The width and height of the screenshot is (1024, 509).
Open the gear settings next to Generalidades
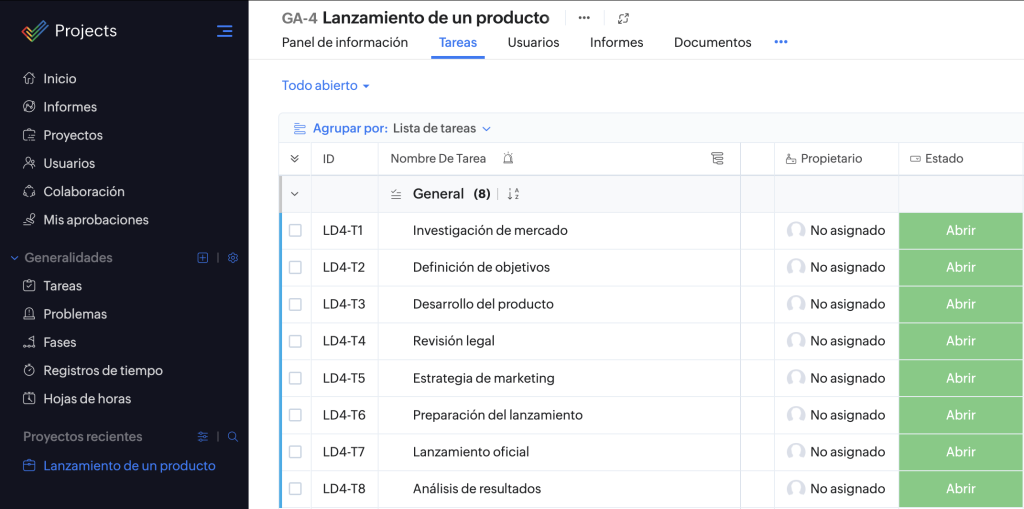click(x=232, y=257)
